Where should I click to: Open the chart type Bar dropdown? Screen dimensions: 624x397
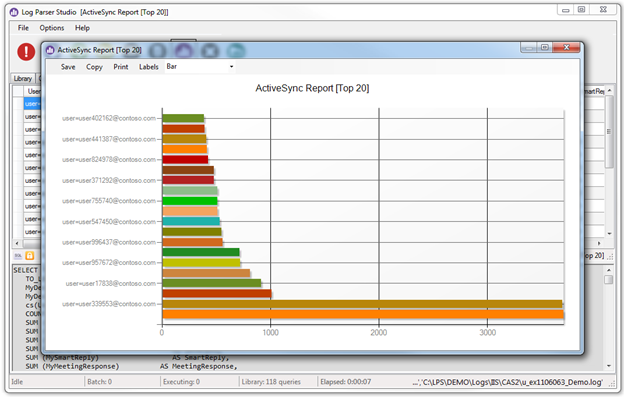200,66
